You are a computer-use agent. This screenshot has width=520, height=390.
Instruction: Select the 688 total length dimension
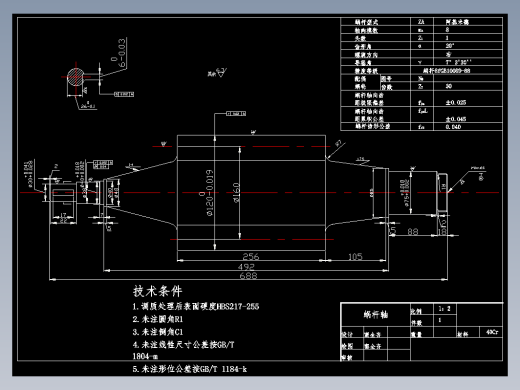click(248, 276)
